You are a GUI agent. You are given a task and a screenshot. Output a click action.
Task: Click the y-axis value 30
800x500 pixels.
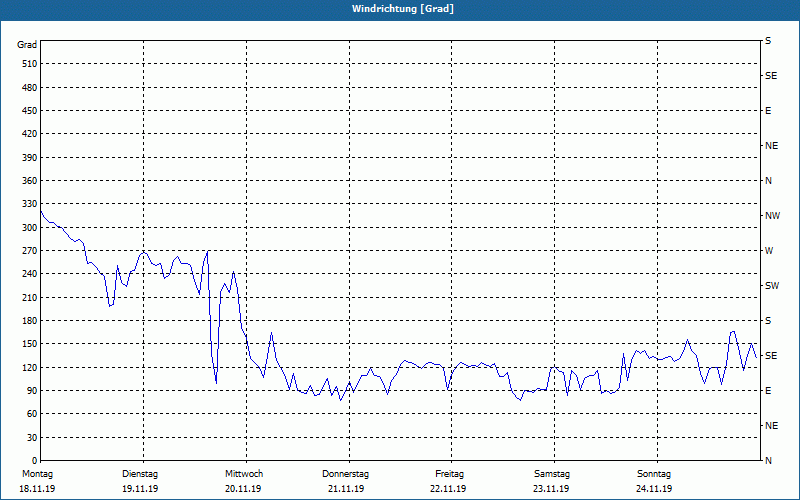coord(32,437)
